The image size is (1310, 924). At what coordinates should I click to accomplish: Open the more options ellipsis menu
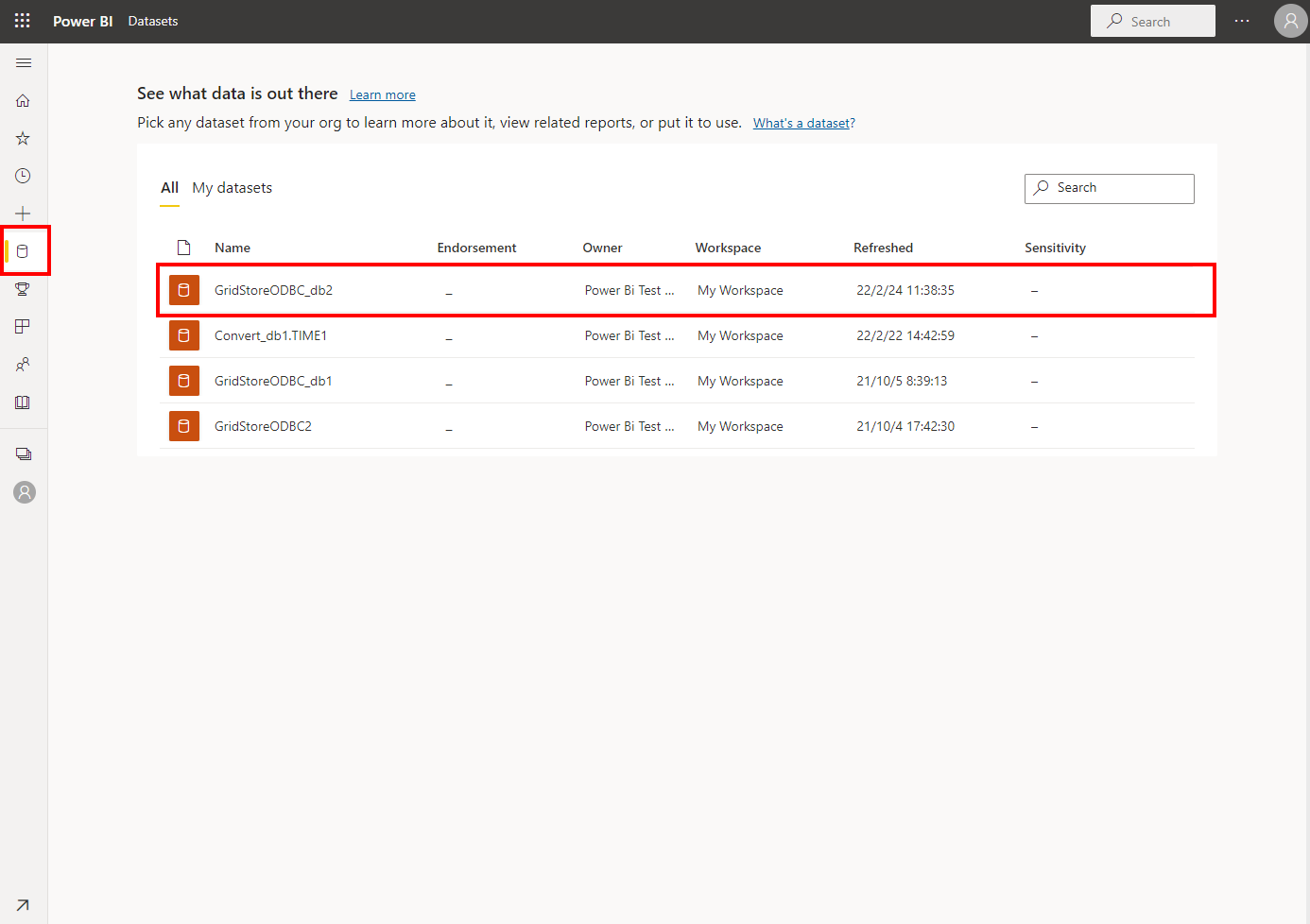point(1242,21)
